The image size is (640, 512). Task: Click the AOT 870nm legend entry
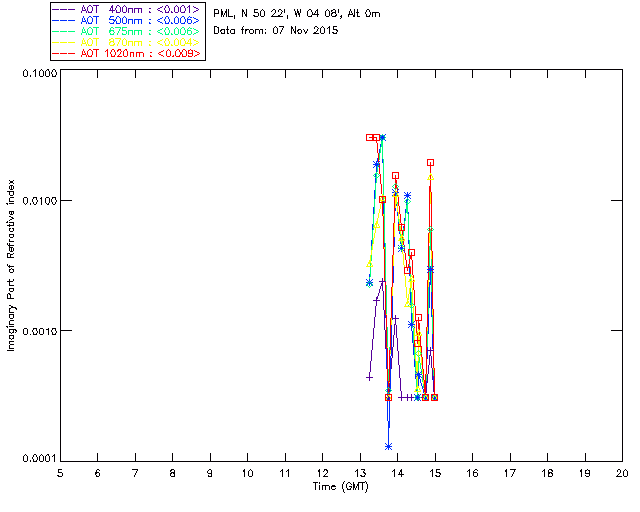coord(127,42)
